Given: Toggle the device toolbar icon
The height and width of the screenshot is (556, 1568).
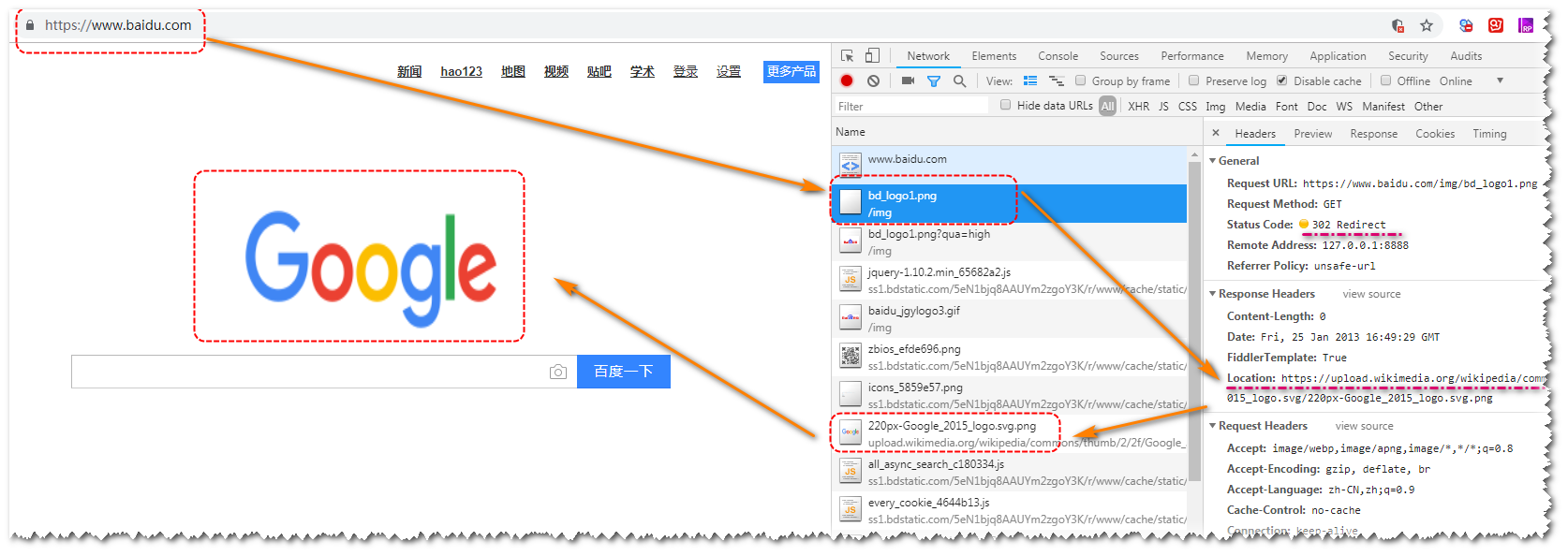Looking at the screenshot, I should tap(872, 56).
